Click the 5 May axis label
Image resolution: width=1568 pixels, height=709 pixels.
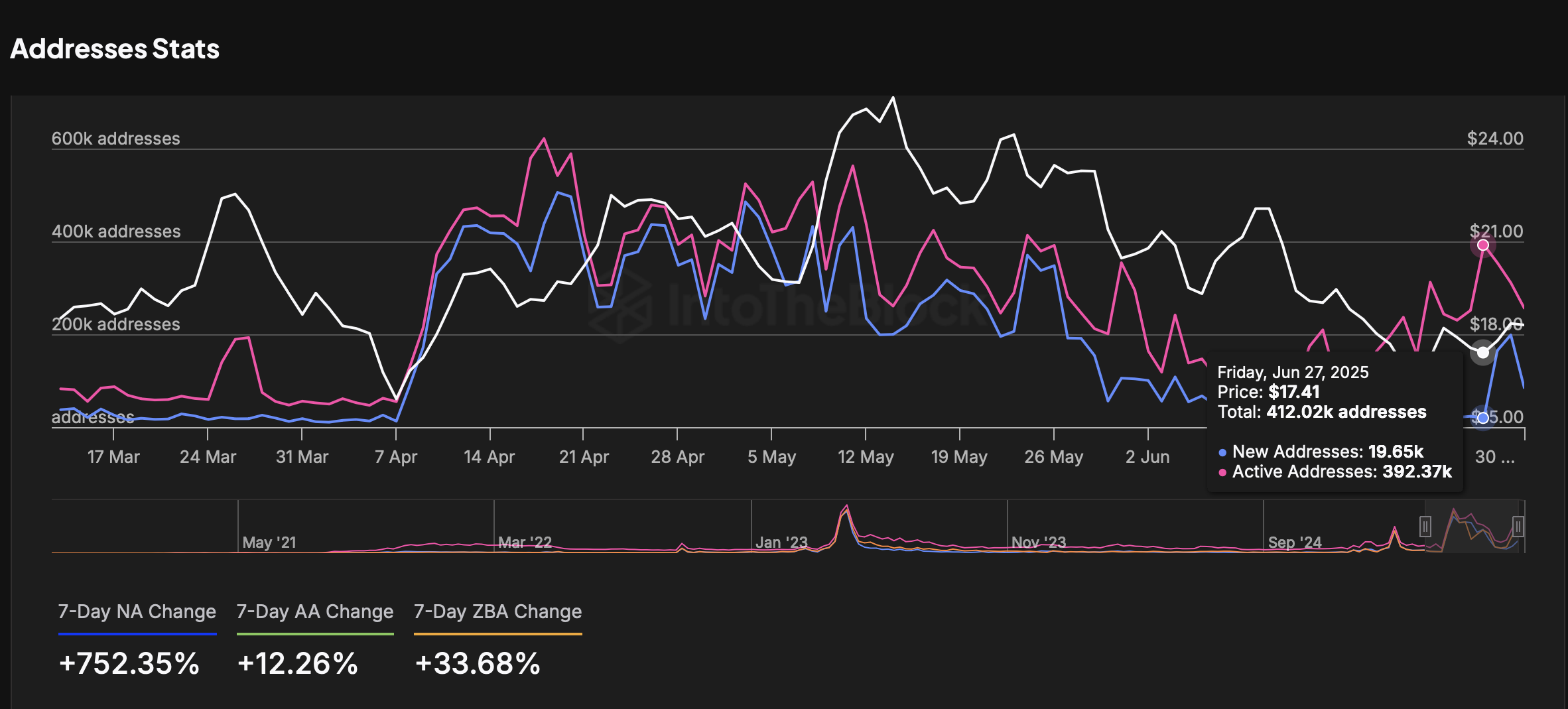pyautogui.click(x=771, y=457)
